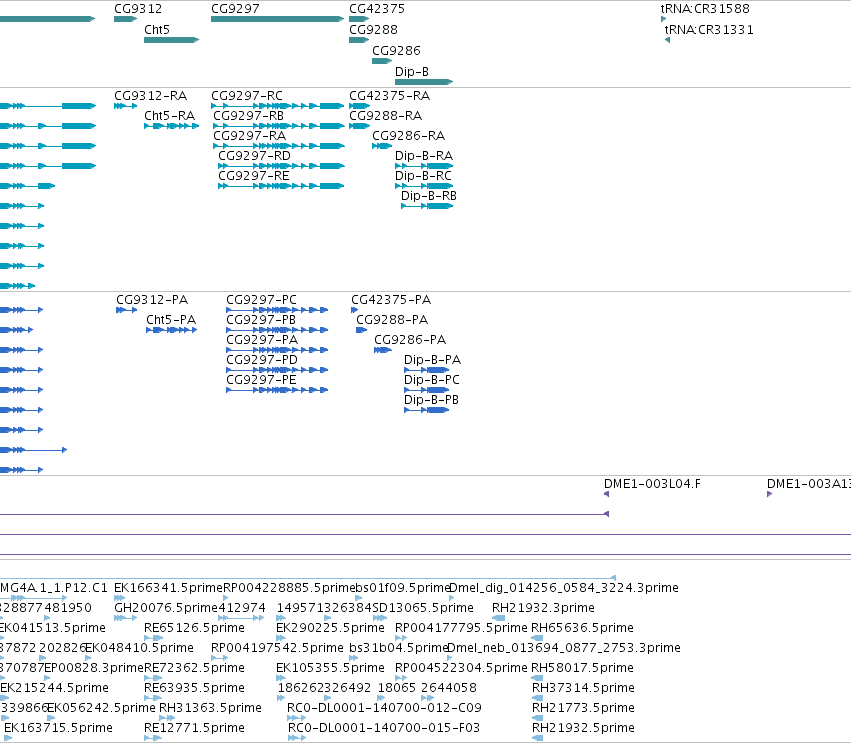Click the tRNA:CR31588 label
The height and width of the screenshot is (743, 851).
705,9
